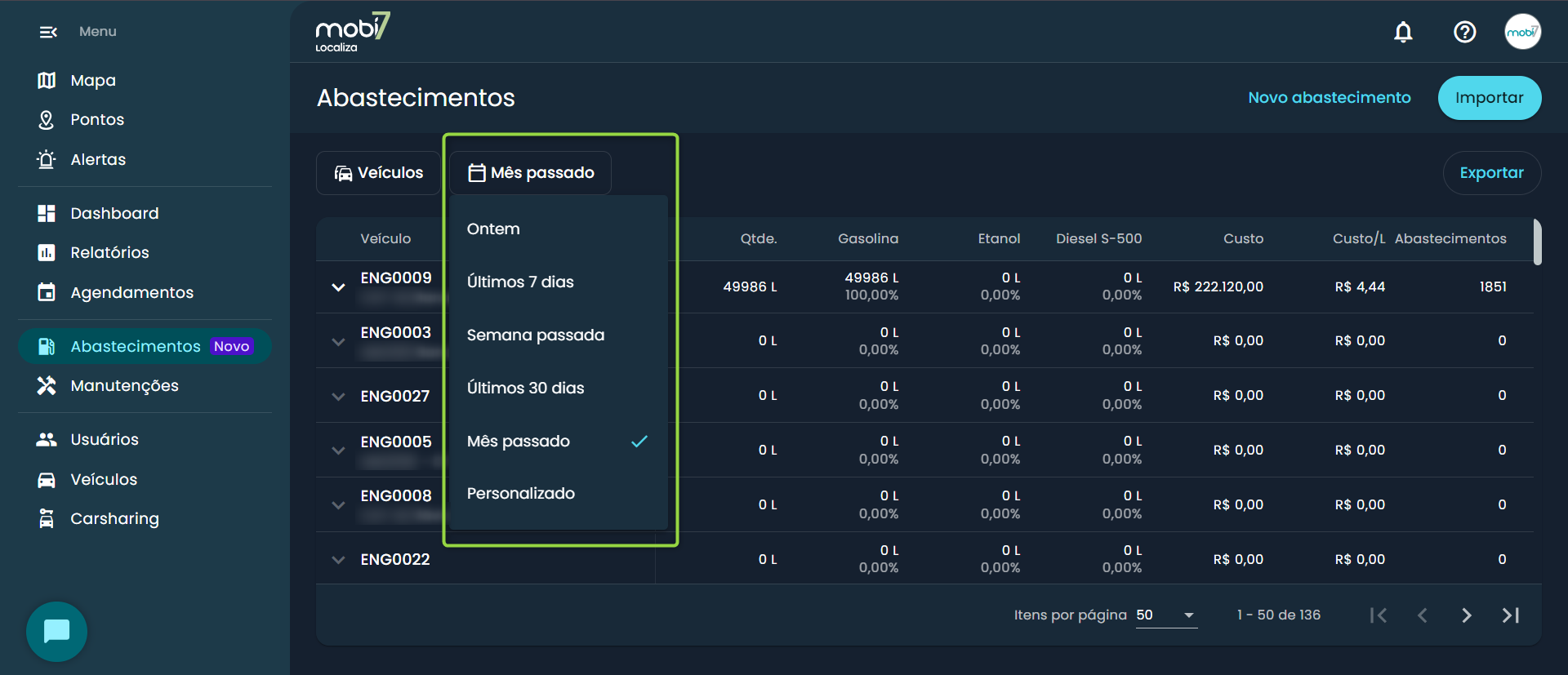Viewport: 1568px width, 675px height.
Task: Open notifications bell
Action: [1403, 32]
